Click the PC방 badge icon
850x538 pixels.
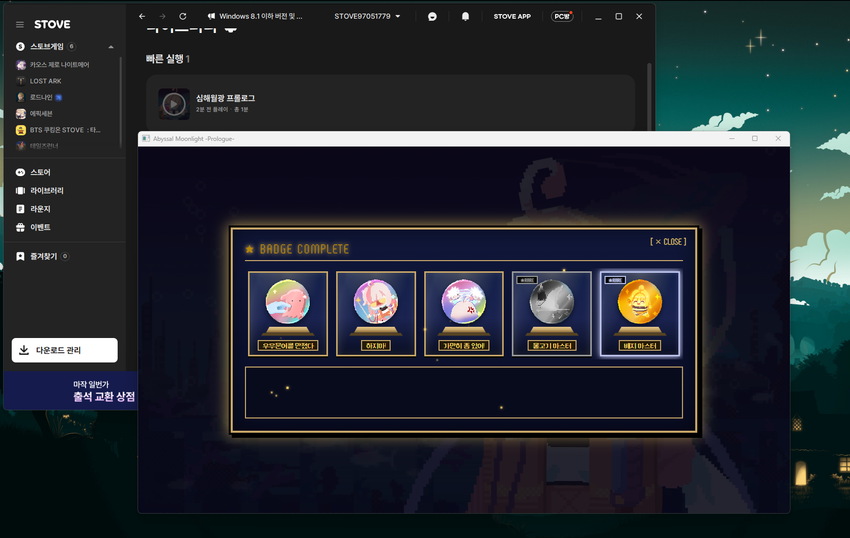562,16
